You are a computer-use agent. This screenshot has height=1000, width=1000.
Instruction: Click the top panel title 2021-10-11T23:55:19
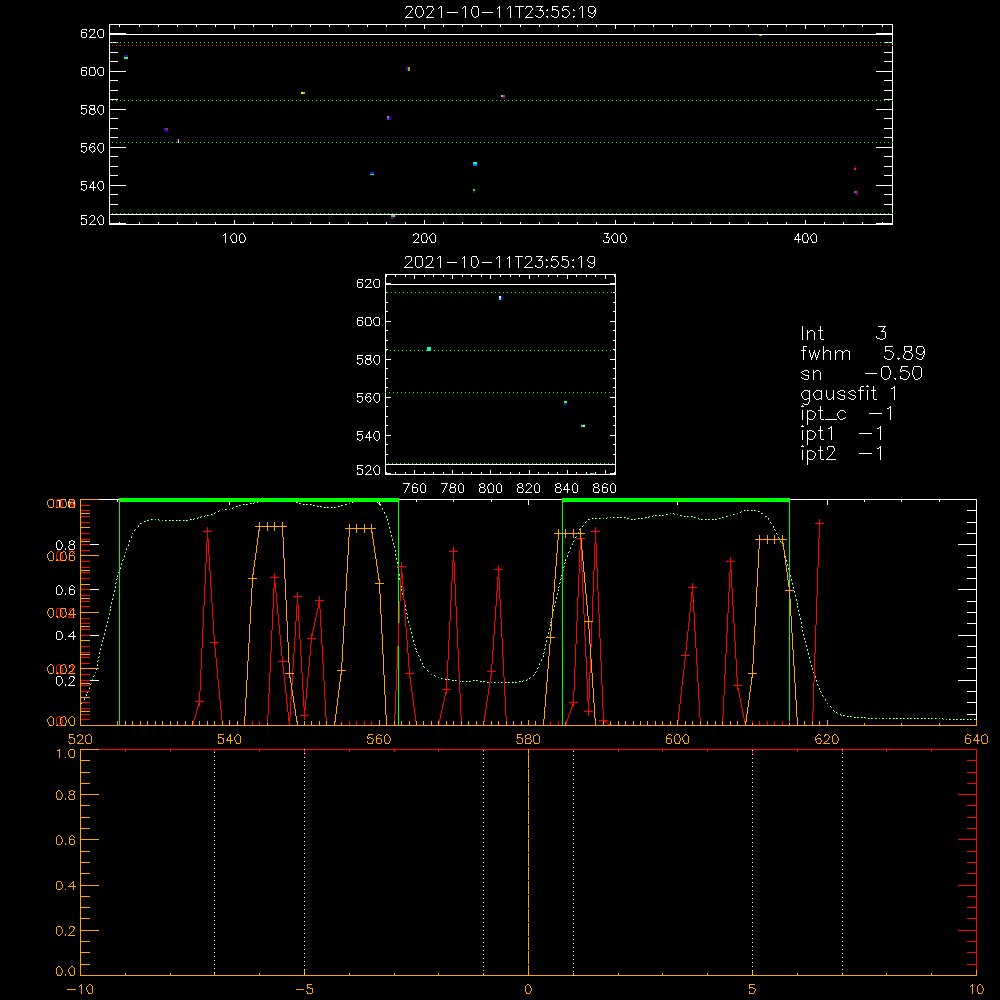click(500, 12)
